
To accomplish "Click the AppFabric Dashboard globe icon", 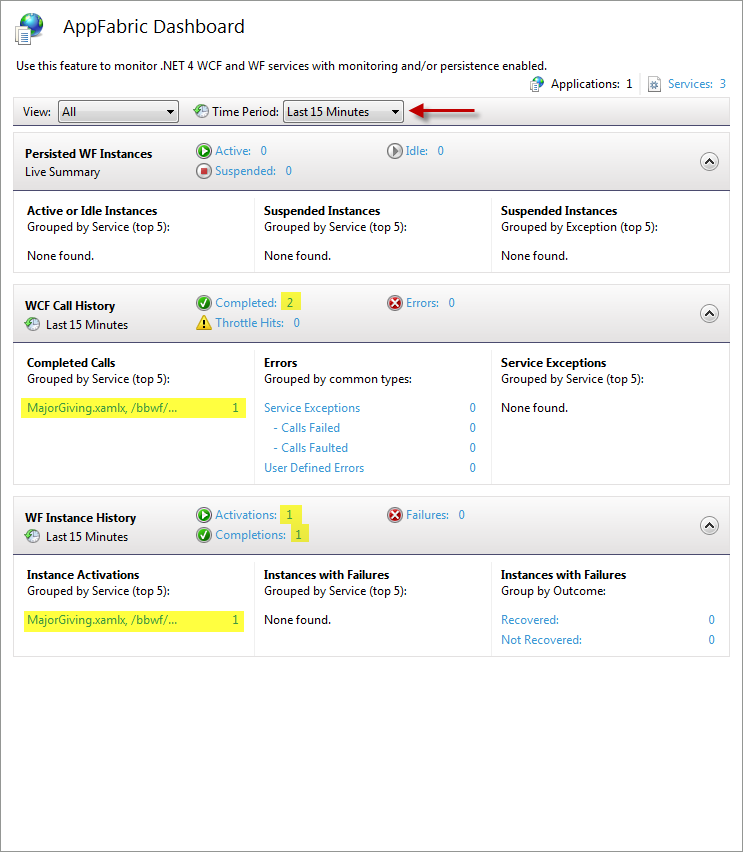I will tap(30, 28).
